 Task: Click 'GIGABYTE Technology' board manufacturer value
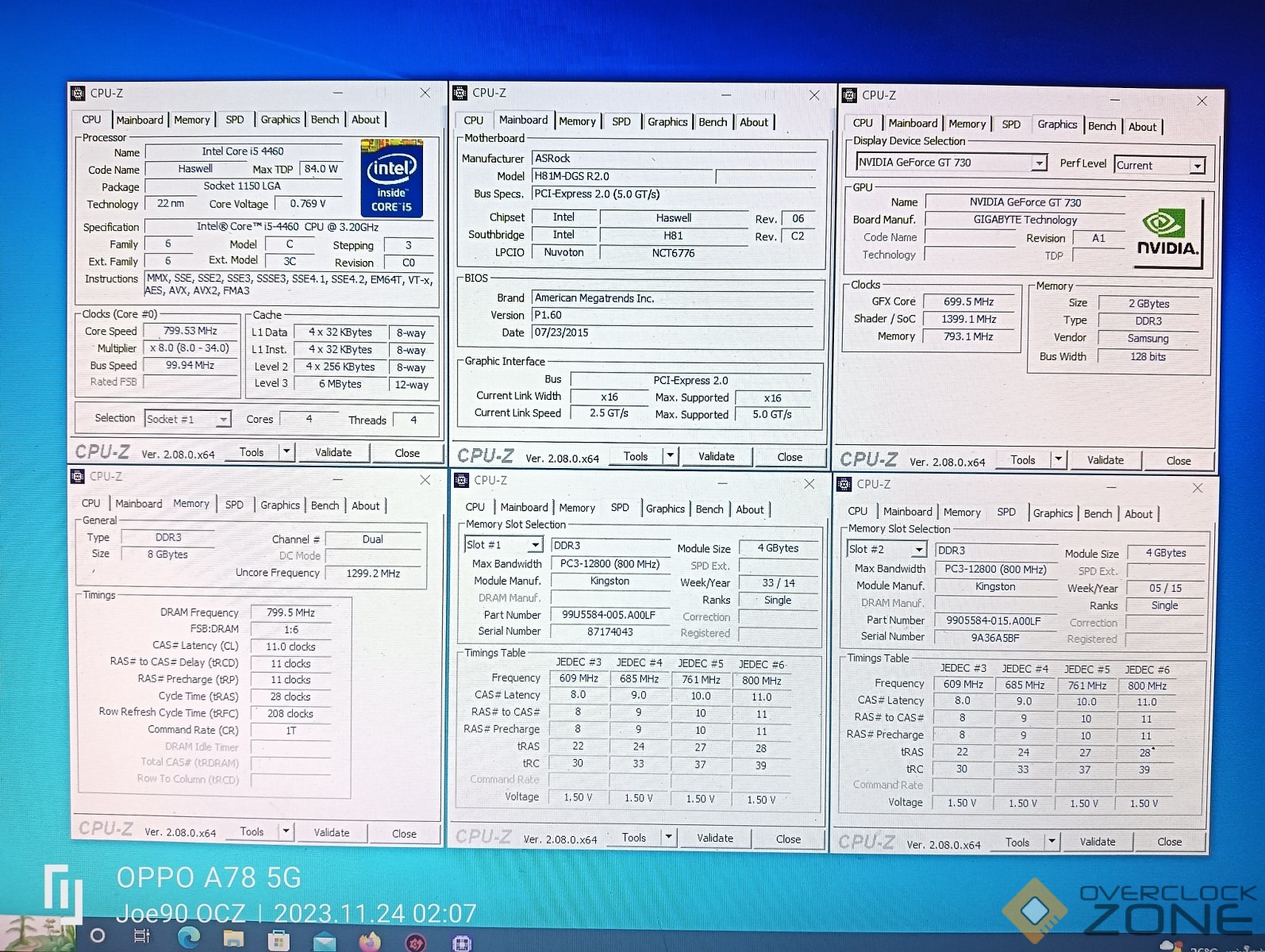[x=1025, y=220]
